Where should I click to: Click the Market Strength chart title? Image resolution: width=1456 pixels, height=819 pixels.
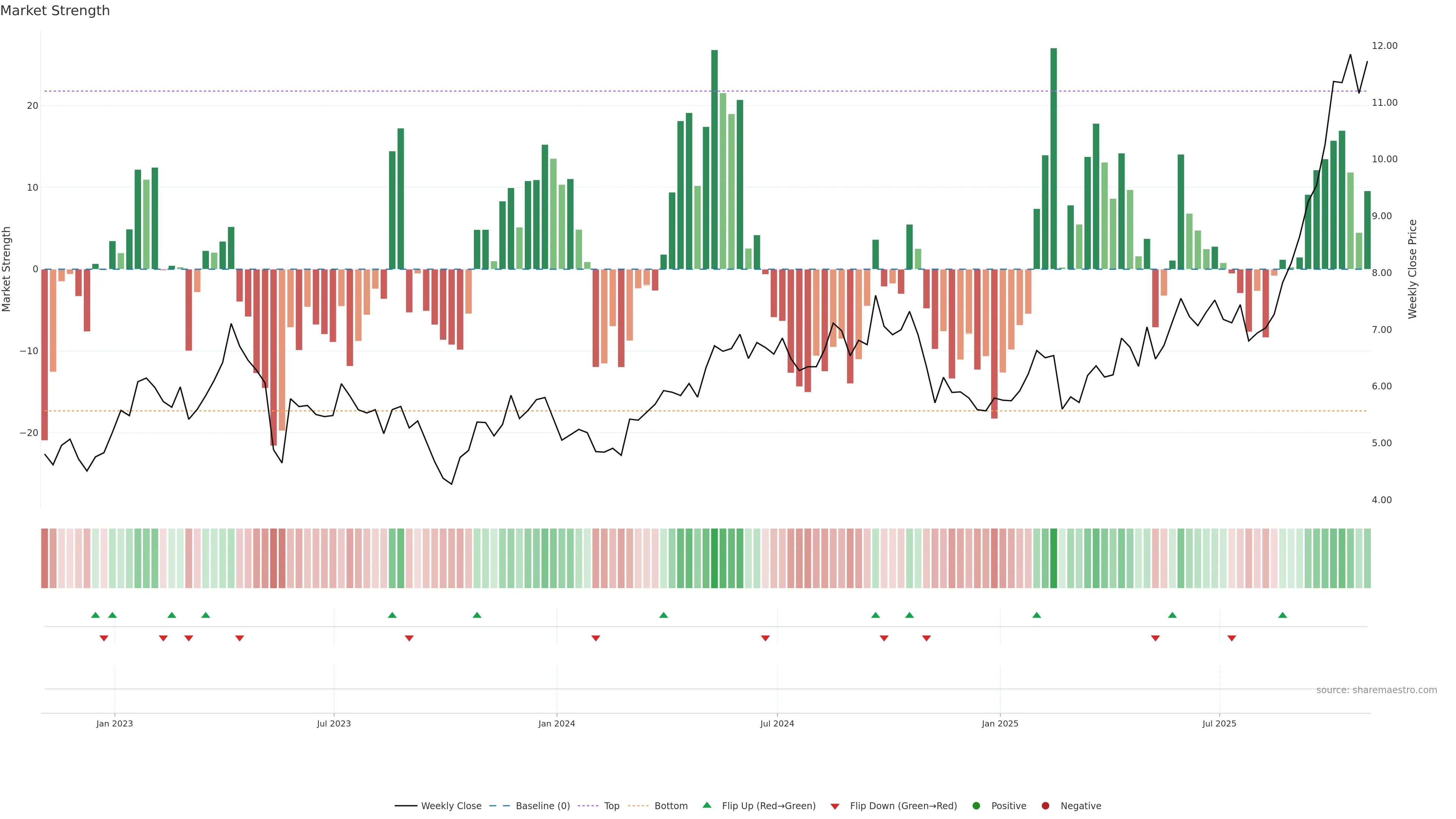click(x=55, y=11)
